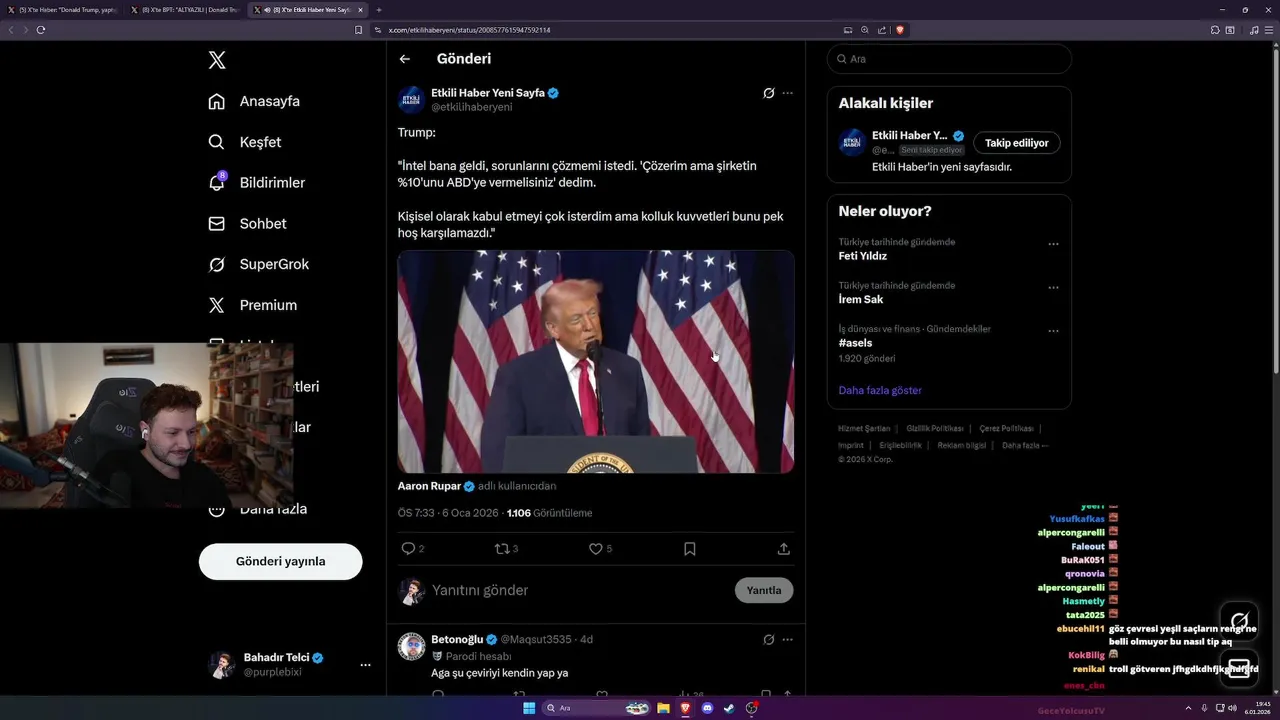Click the floating Grok button bottom right

[1239, 620]
